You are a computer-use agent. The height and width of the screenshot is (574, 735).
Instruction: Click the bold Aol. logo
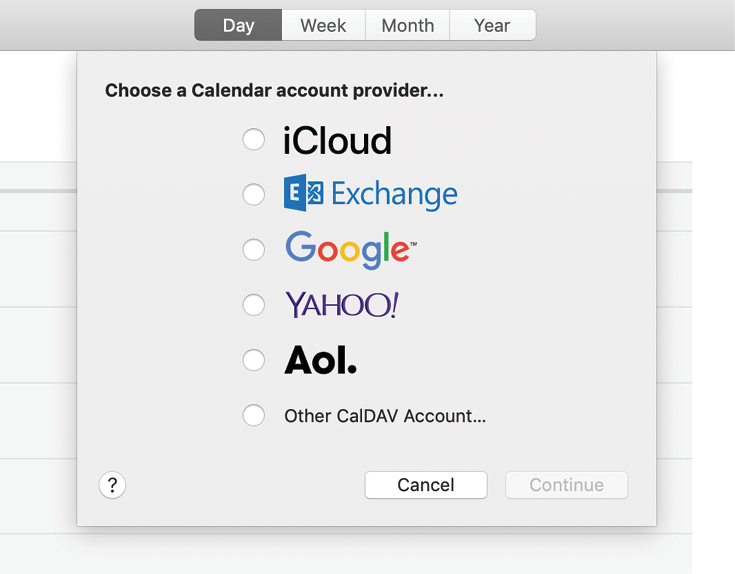[x=320, y=360]
